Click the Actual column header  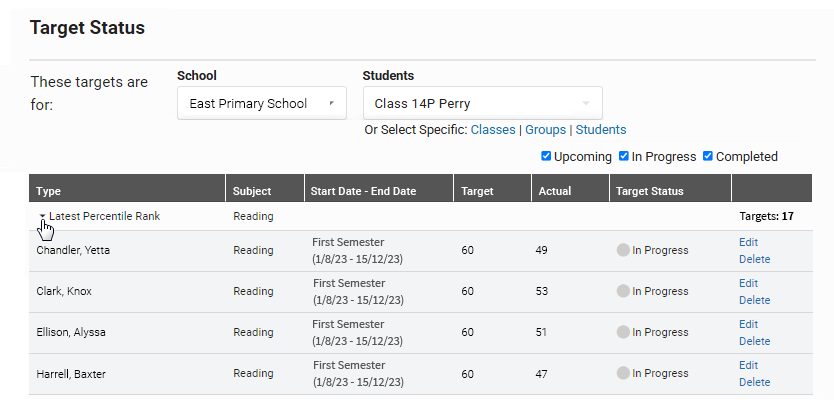570,188
